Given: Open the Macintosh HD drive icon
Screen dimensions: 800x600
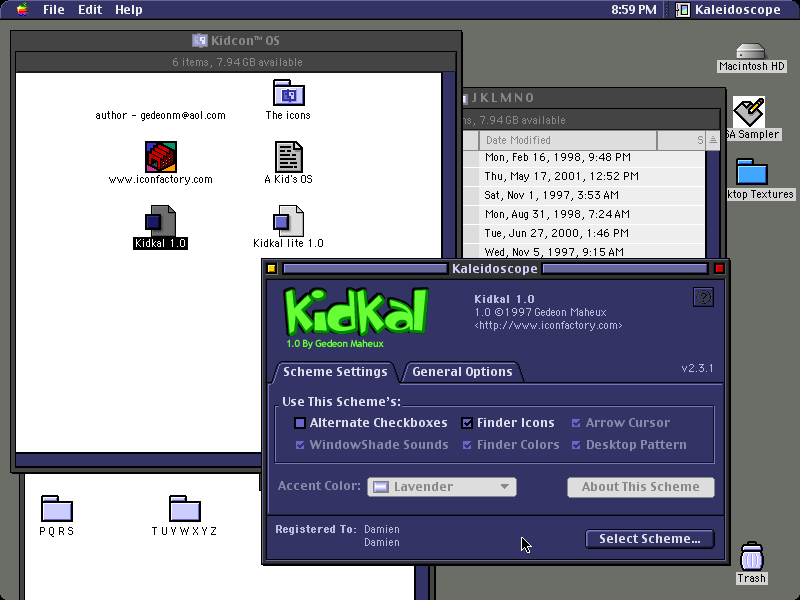Looking at the screenshot, I should click(x=751, y=52).
